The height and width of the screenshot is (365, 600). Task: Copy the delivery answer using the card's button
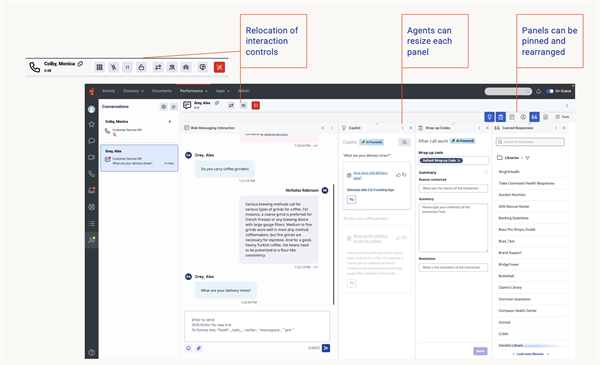point(351,199)
